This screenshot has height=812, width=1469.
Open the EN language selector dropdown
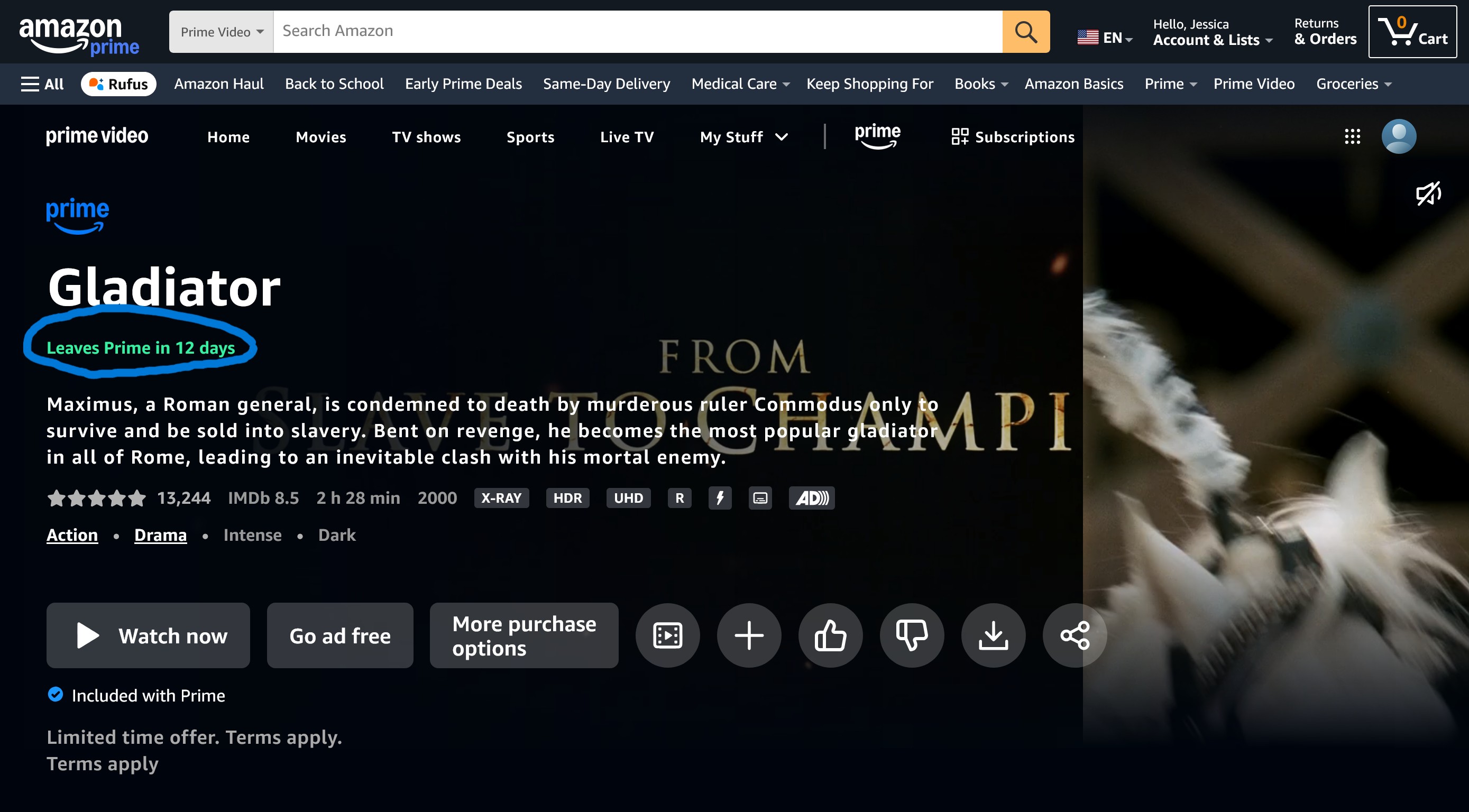1104,38
